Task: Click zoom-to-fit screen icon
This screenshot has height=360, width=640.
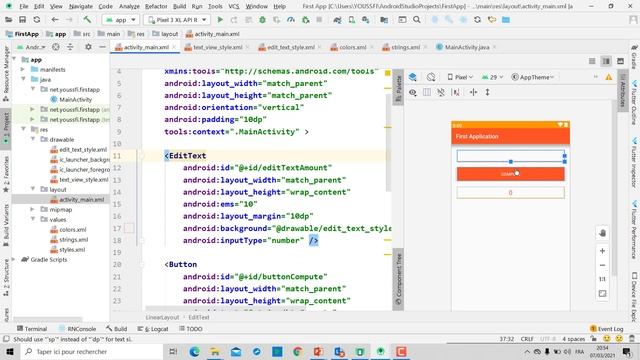Action: [602, 293]
